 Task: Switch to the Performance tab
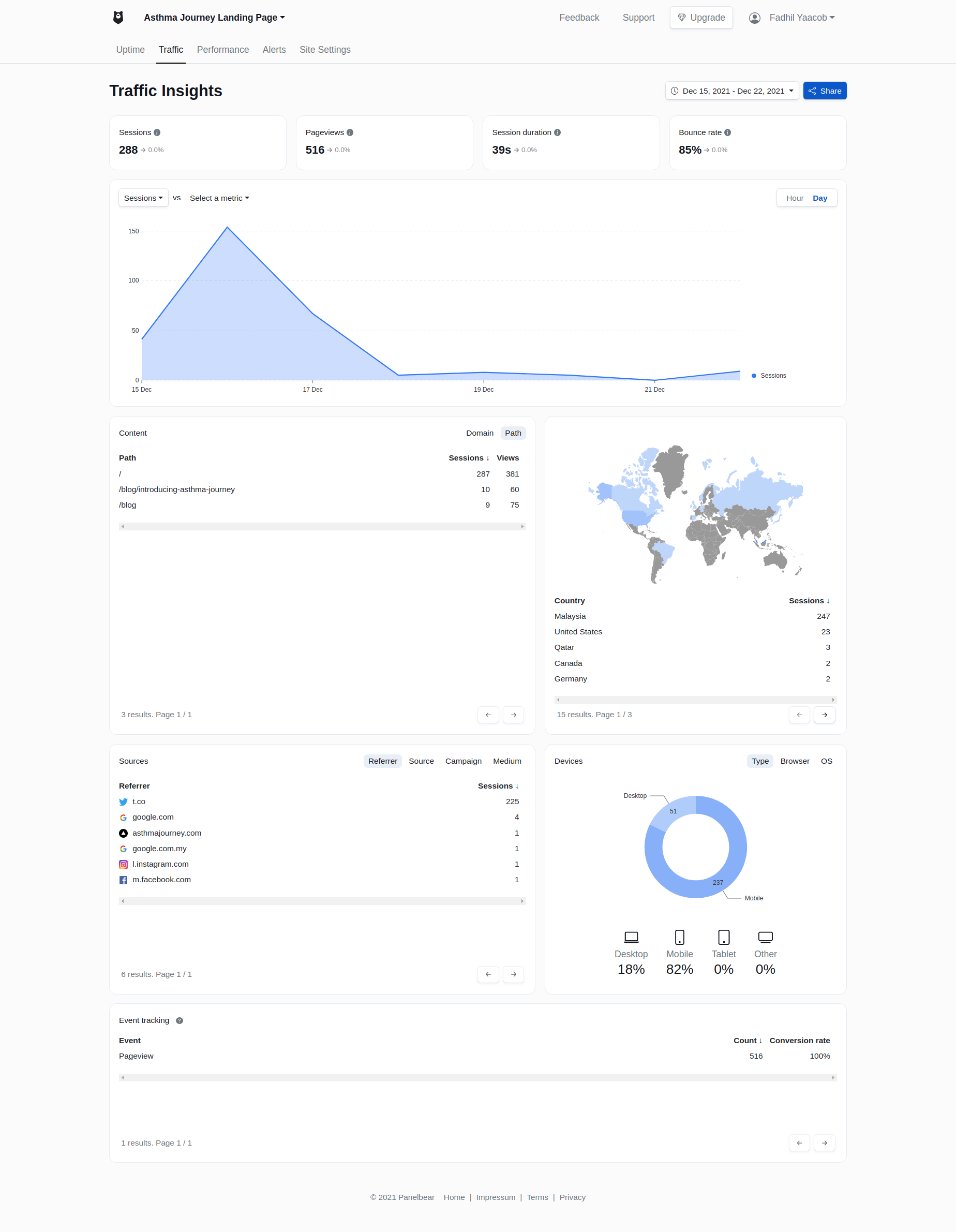[x=223, y=50]
